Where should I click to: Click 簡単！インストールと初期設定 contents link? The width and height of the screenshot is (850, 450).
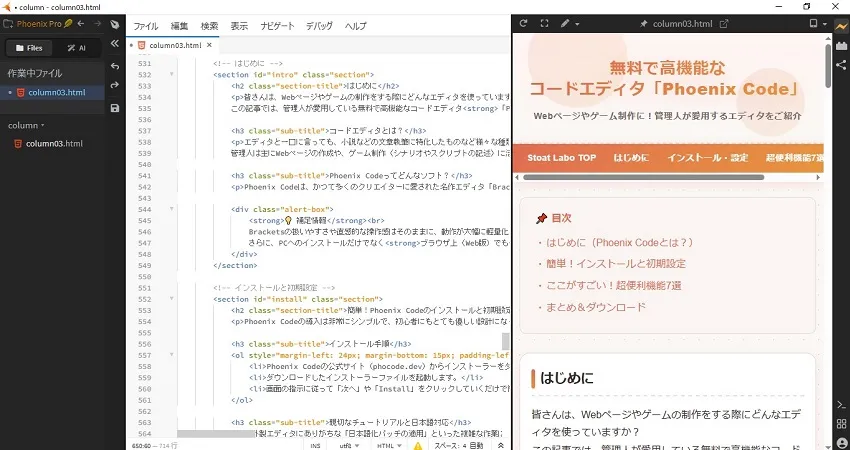[616, 263]
